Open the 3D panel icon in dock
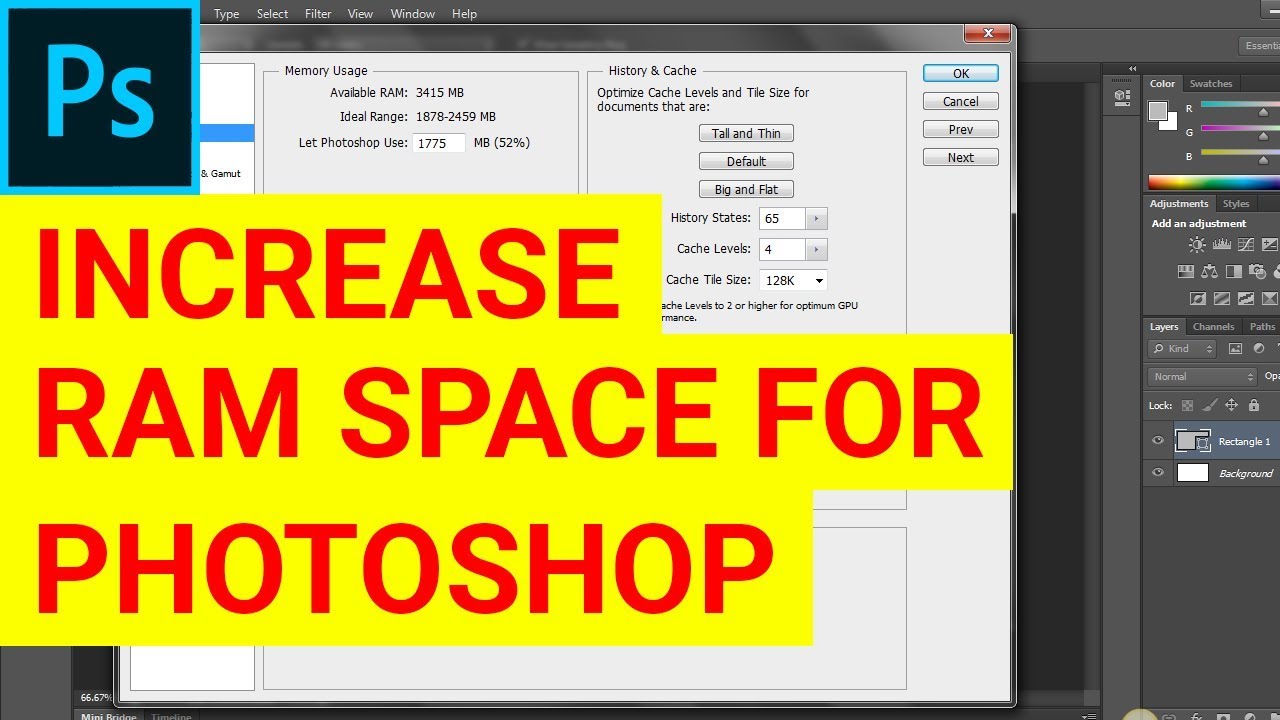The width and height of the screenshot is (1280, 720). tap(1122, 97)
